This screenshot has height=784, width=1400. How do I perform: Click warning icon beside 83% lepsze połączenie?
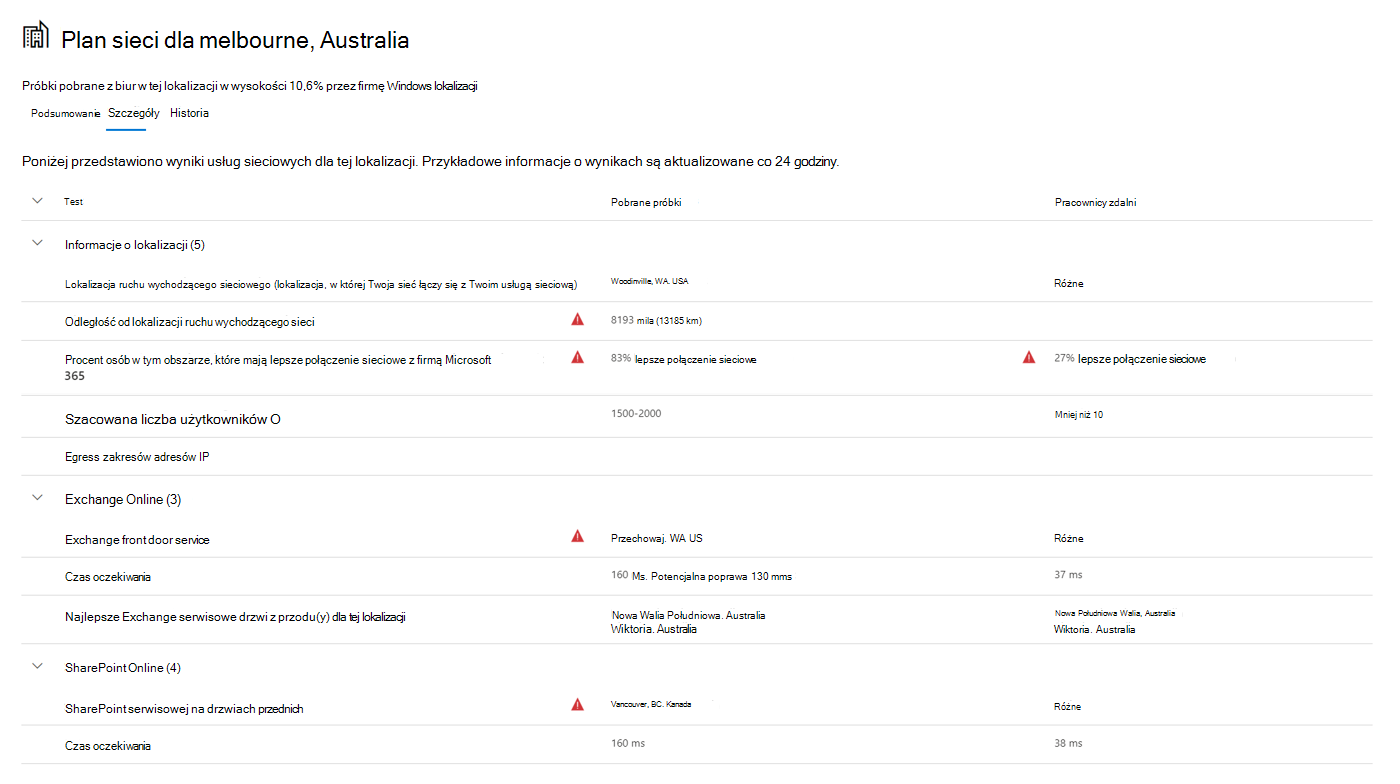point(577,356)
